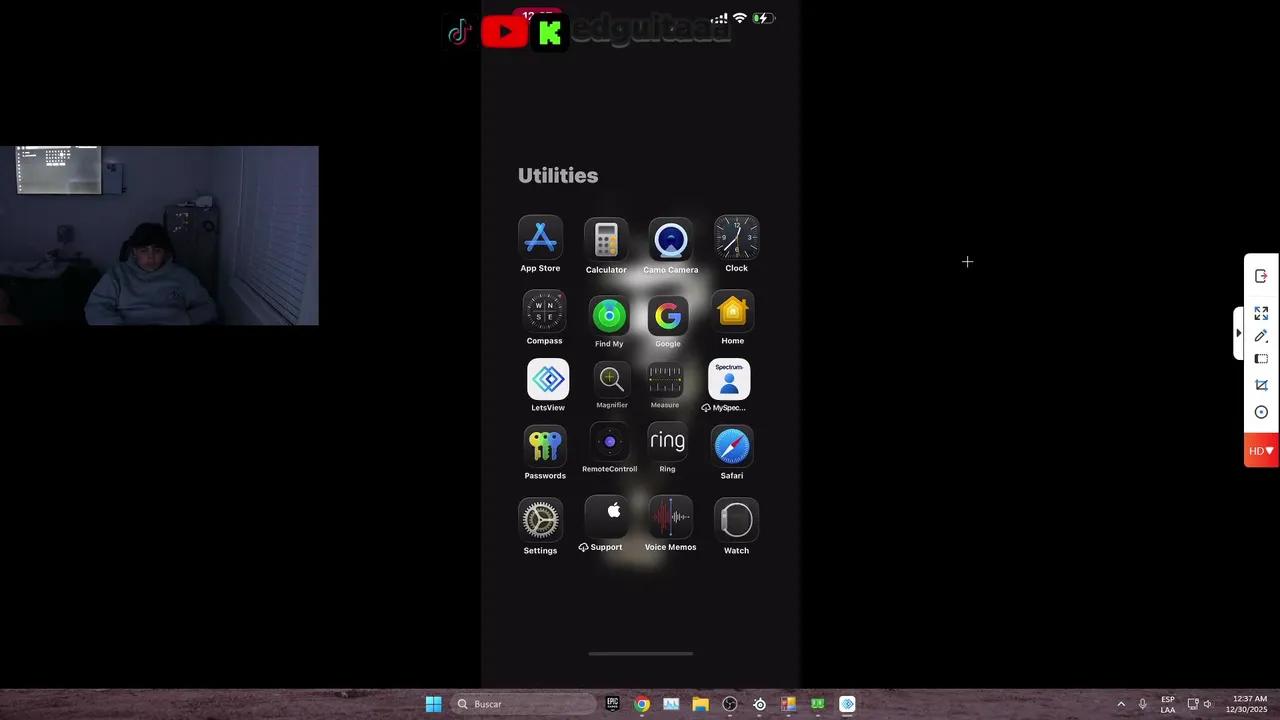
Task: Open OBS Studio from the taskbar
Action: pos(730,704)
